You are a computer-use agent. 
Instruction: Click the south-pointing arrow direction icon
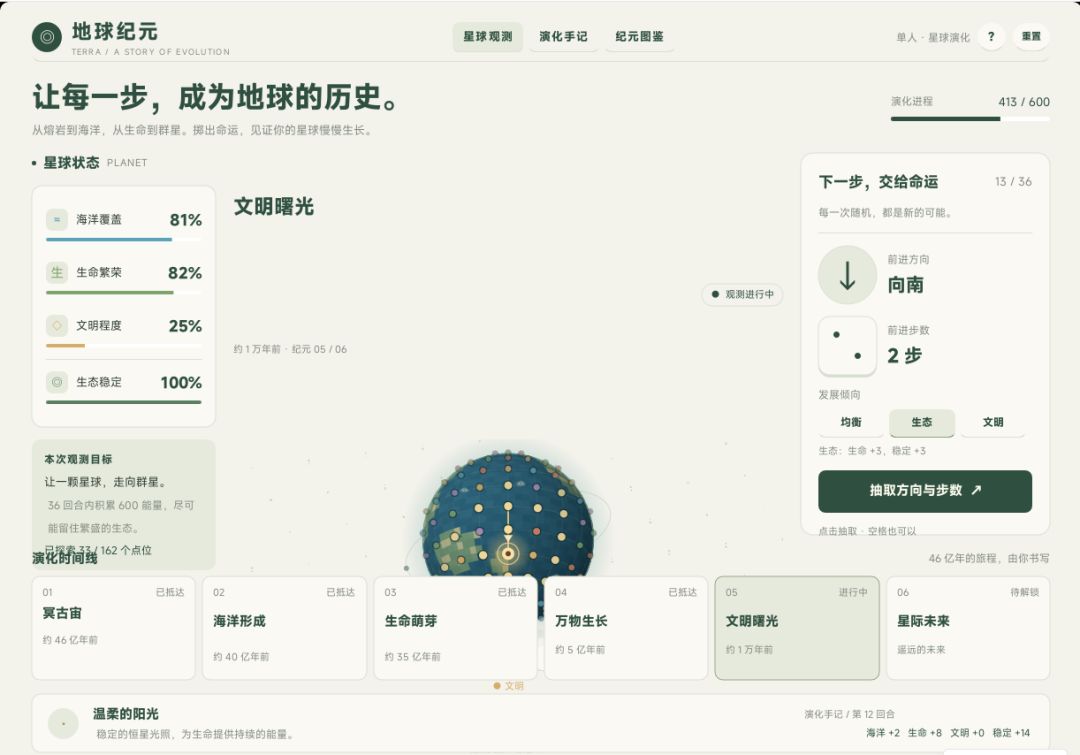pos(847,275)
